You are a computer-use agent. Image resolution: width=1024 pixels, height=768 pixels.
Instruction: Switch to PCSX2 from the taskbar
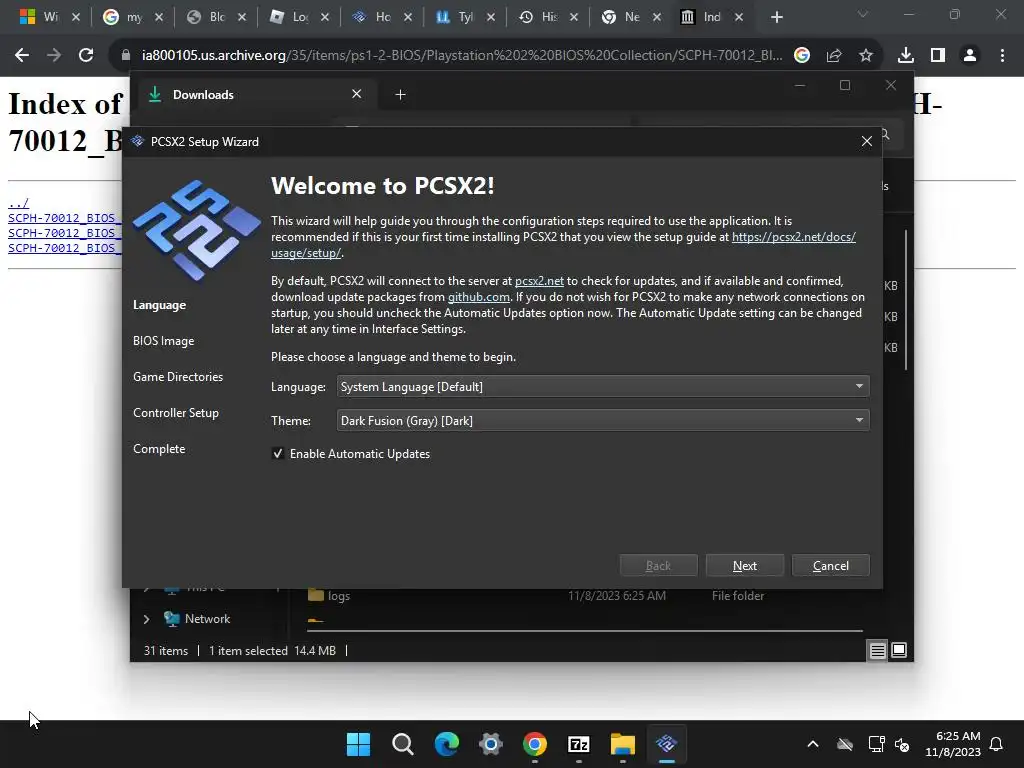tap(667, 744)
